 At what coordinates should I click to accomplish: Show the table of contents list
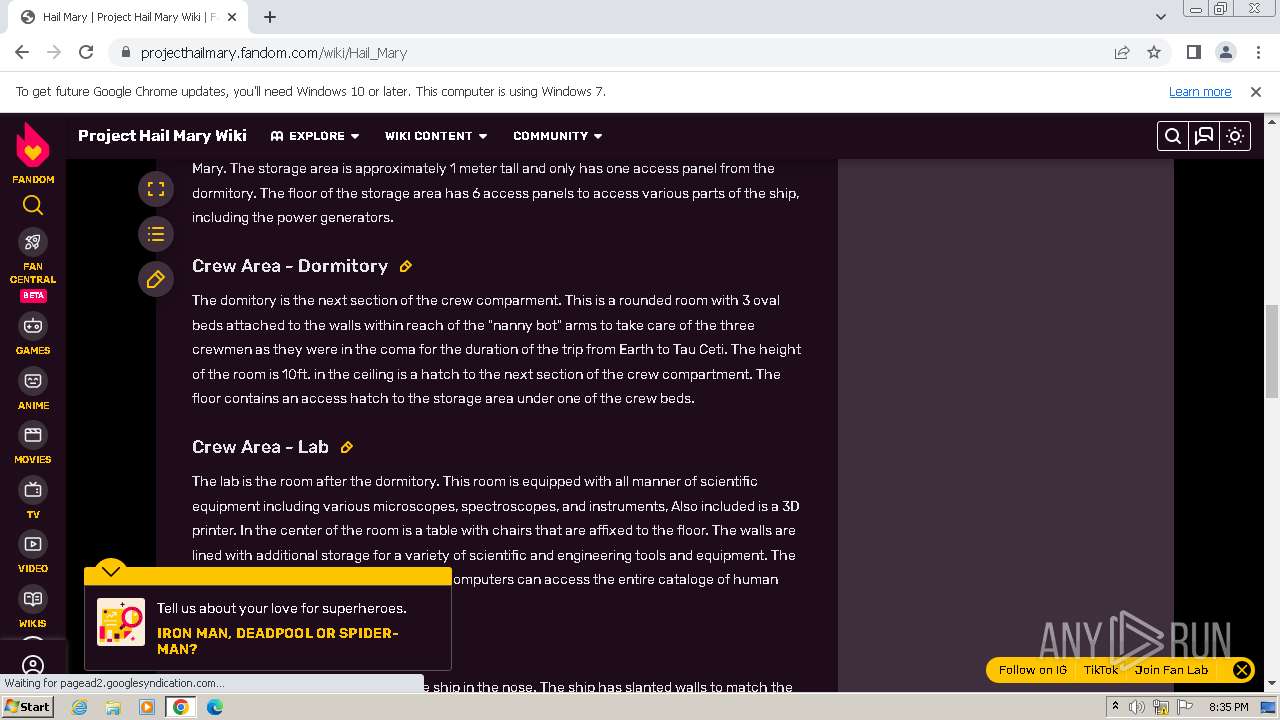[156, 234]
